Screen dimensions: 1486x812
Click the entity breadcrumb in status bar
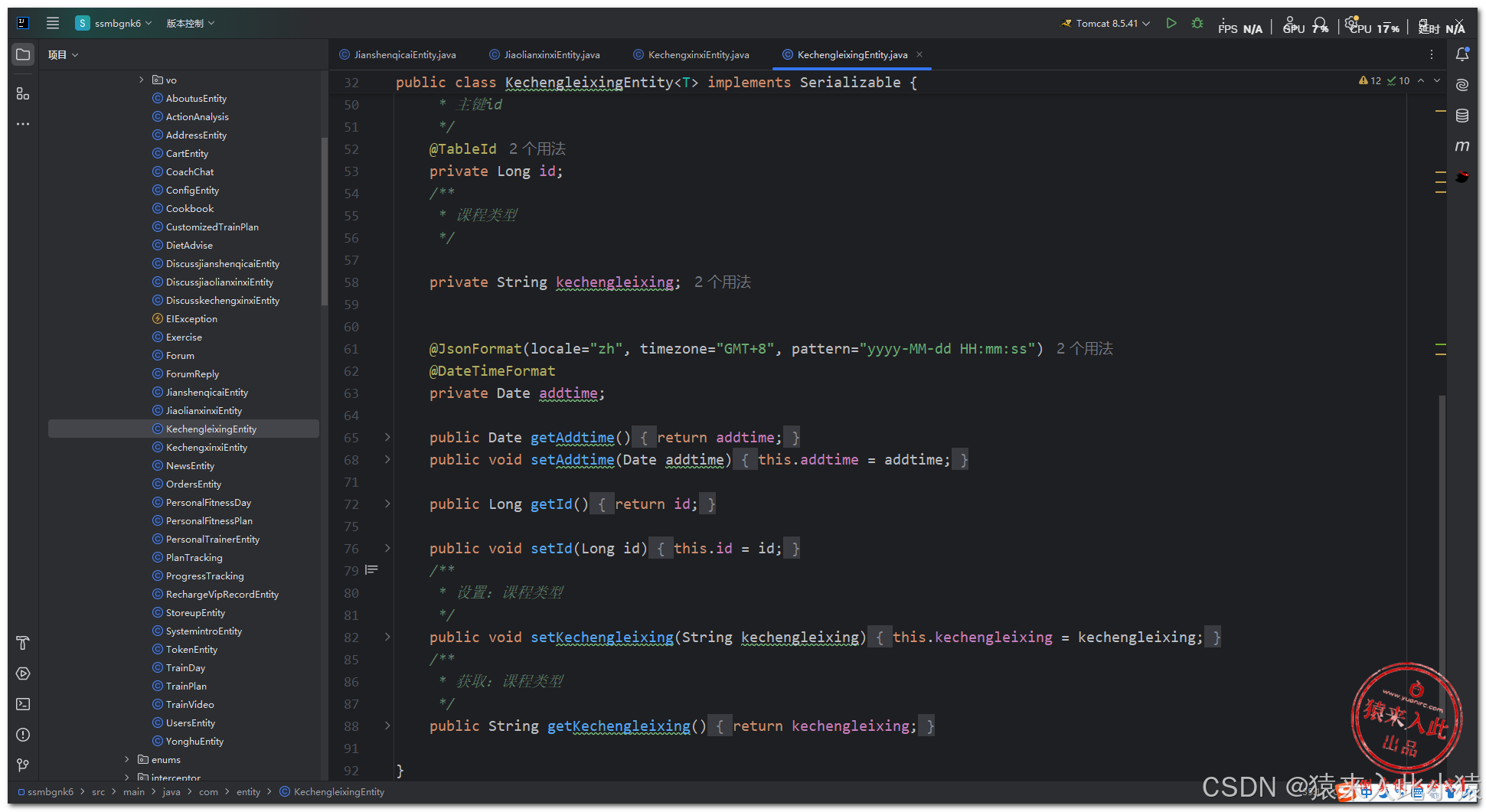(x=248, y=792)
